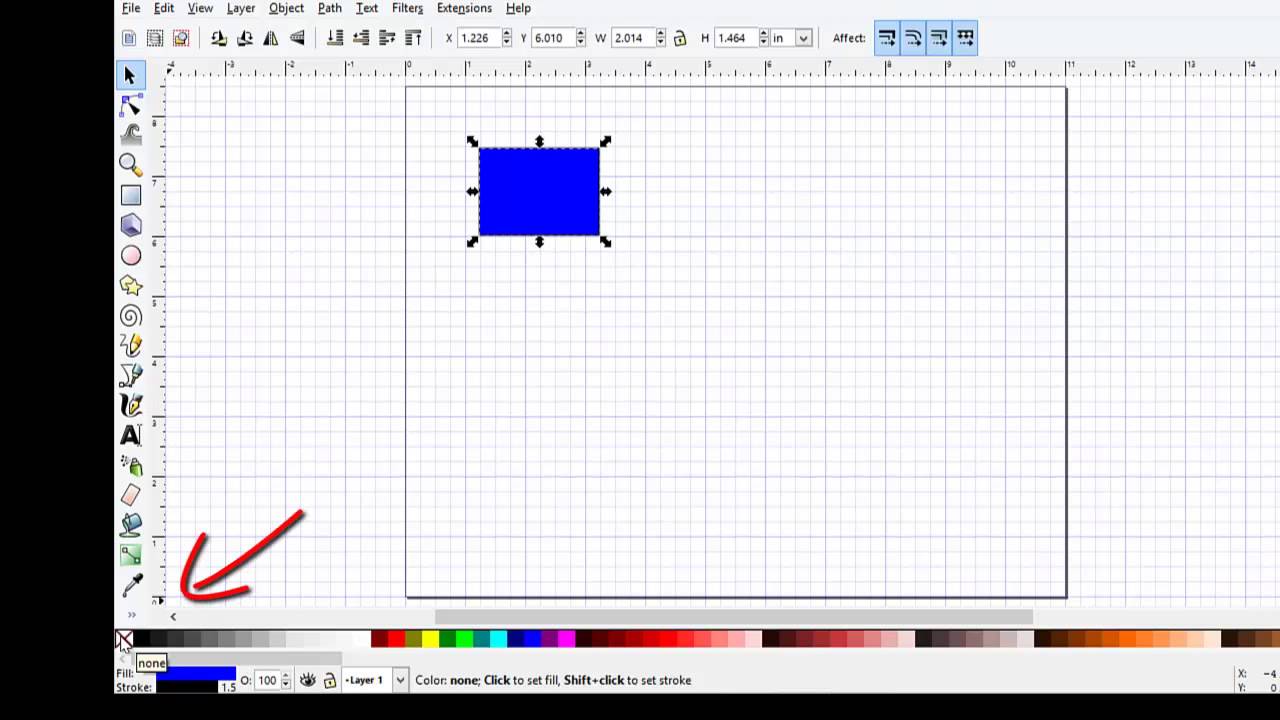This screenshot has width=1280, height=720.
Task: Select the Zoom magnifier tool
Action: [130, 164]
